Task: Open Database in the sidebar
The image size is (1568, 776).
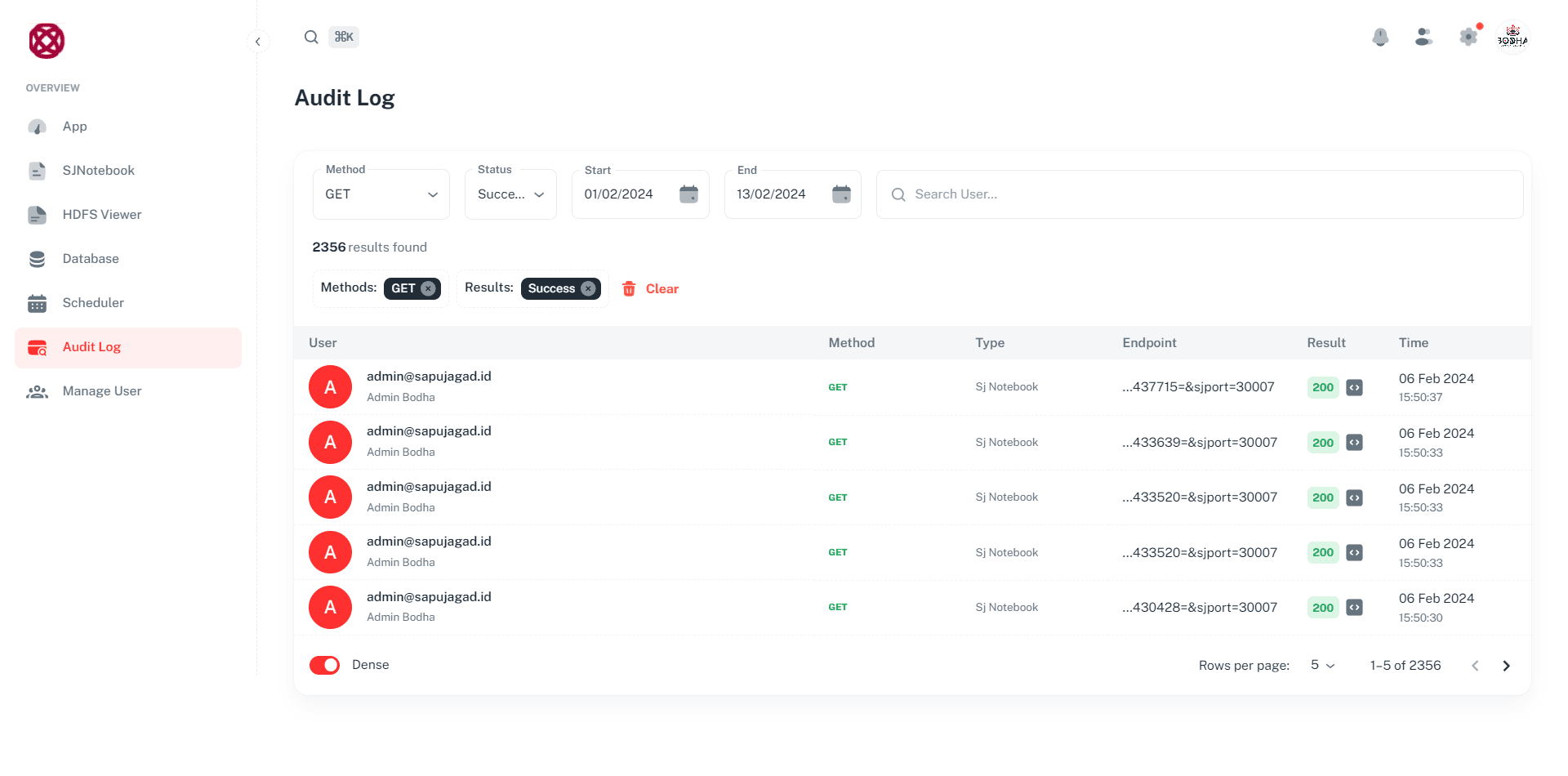Action: coord(128,259)
